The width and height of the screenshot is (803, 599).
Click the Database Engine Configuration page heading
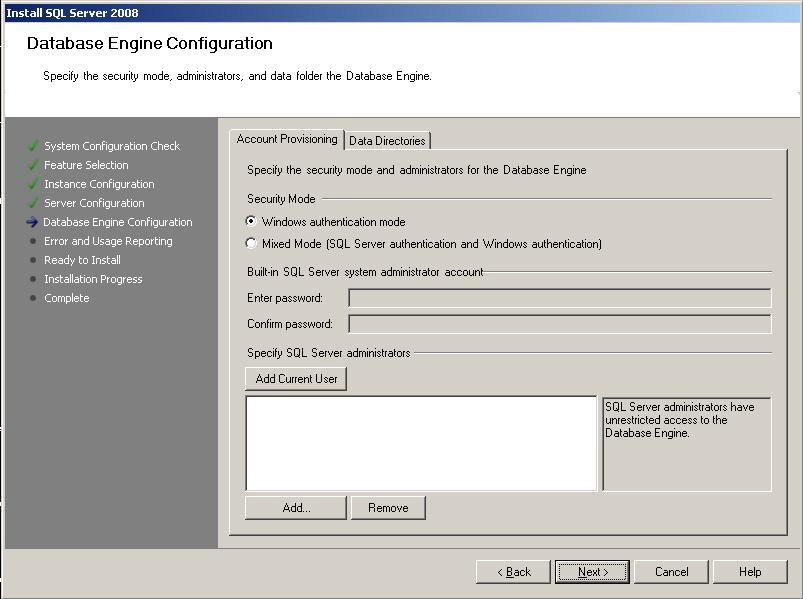150,43
